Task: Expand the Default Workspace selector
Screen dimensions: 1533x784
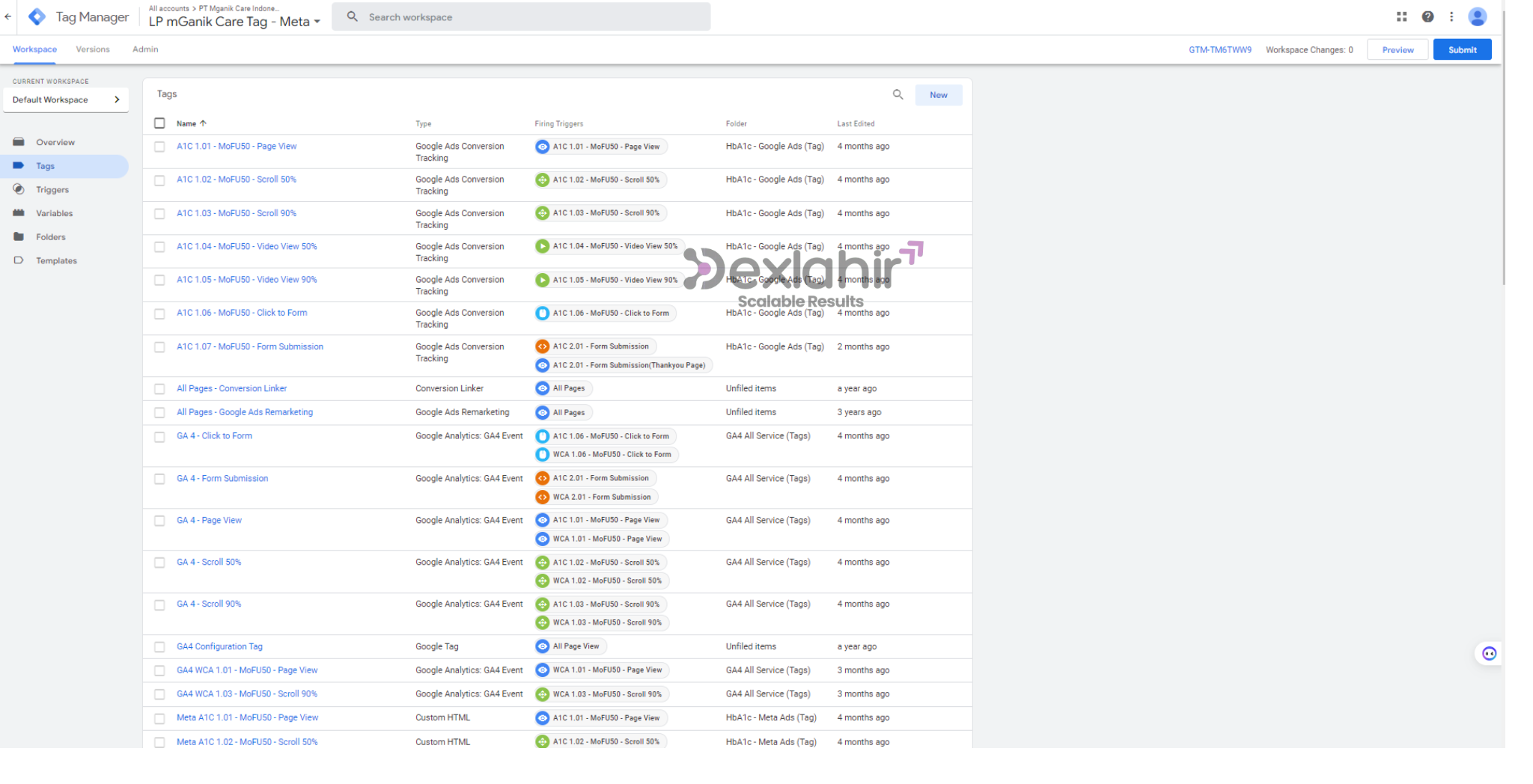Action: pos(66,99)
